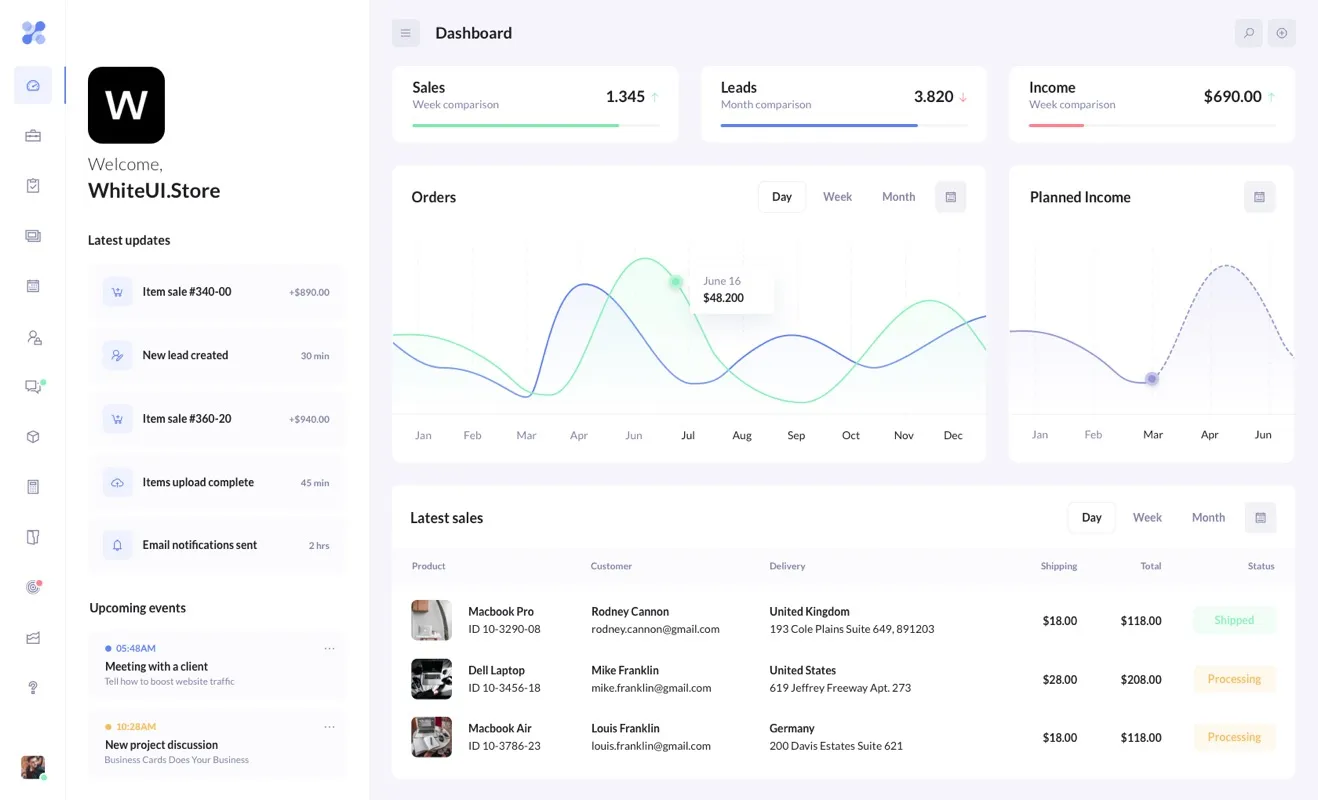Select the users contacts icon in sidebar
The width and height of the screenshot is (1318, 800).
coord(33,336)
